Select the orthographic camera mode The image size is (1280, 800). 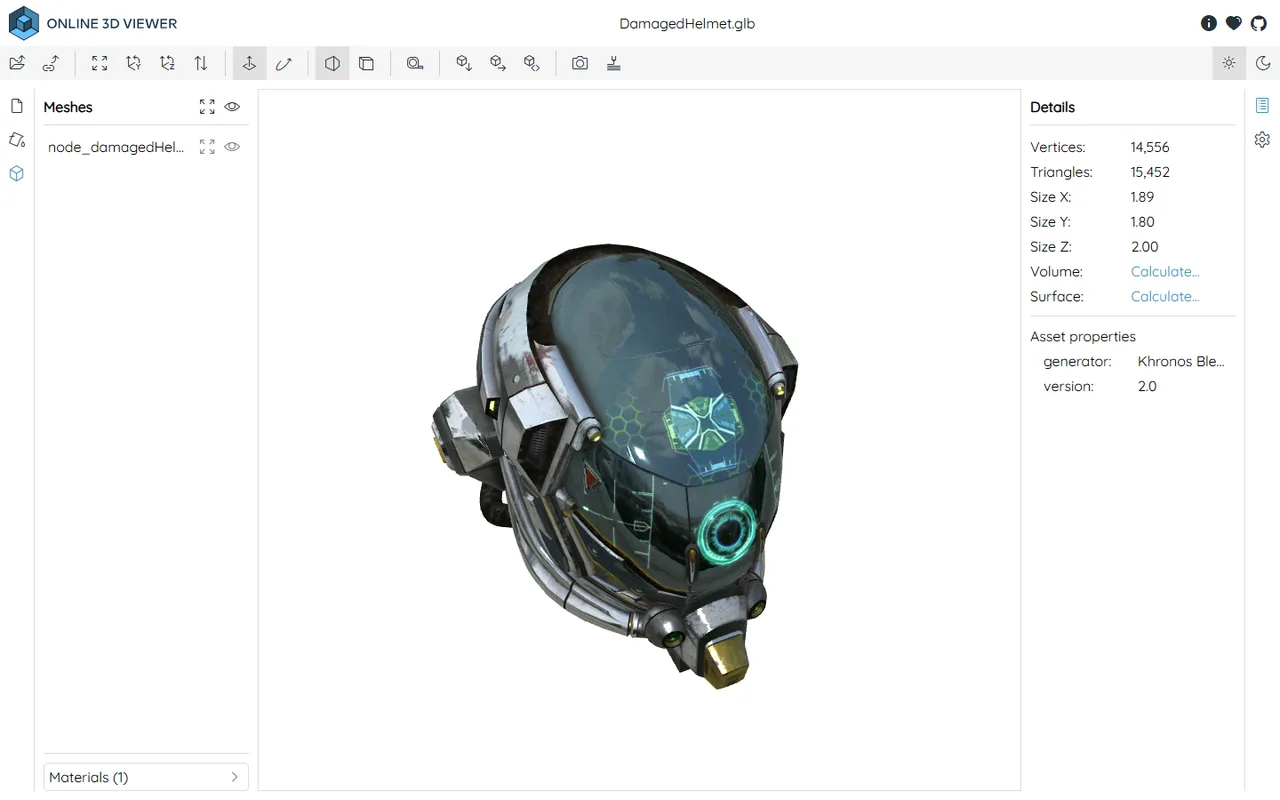[x=367, y=63]
